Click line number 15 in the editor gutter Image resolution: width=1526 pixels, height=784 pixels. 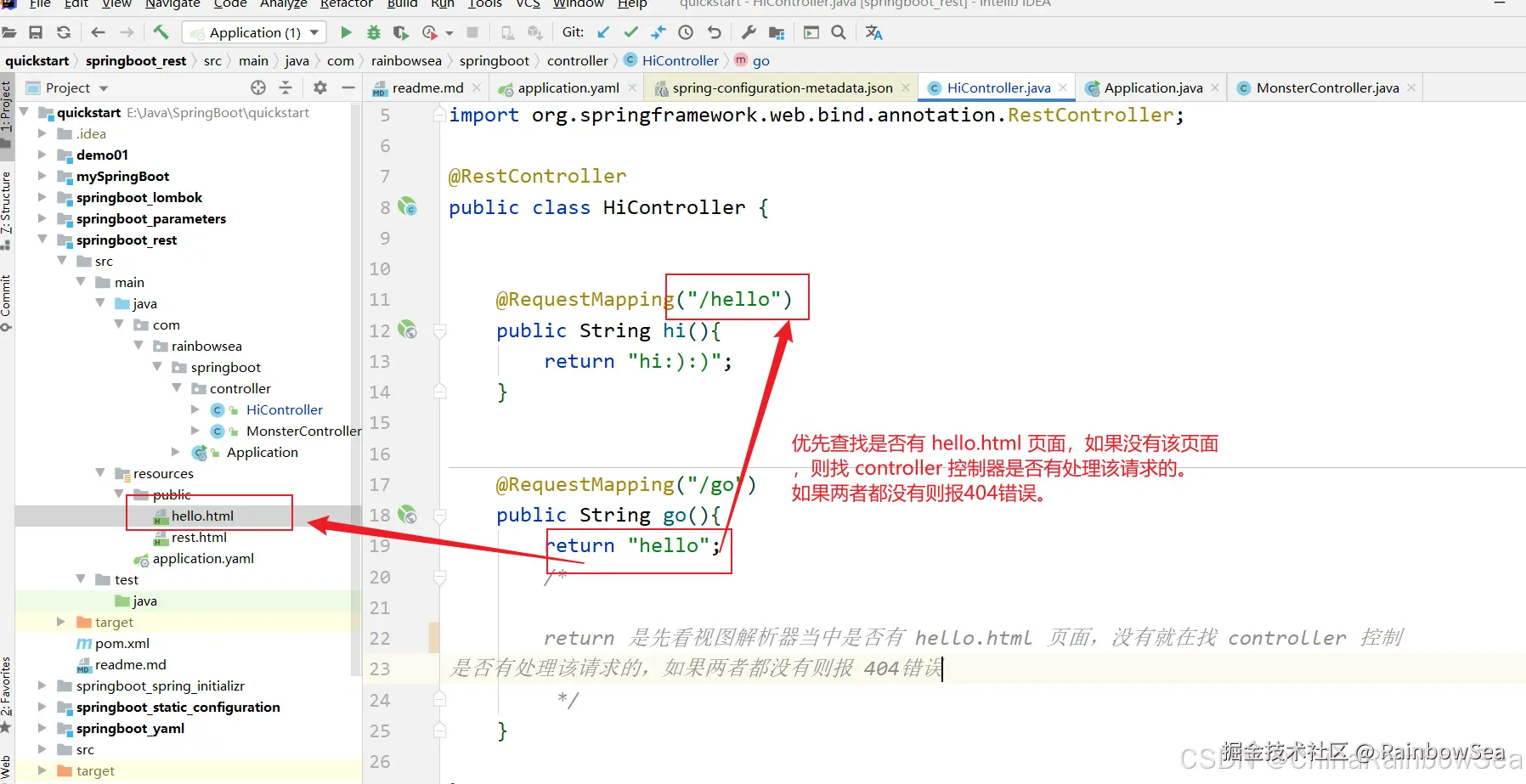click(380, 423)
